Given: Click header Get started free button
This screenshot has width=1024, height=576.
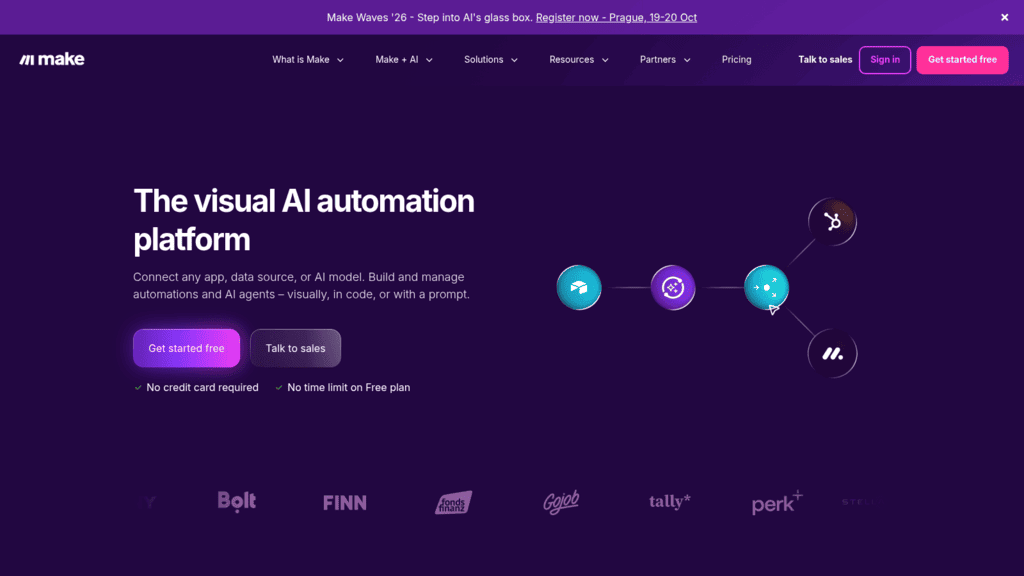Looking at the screenshot, I should tap(962, 60).
